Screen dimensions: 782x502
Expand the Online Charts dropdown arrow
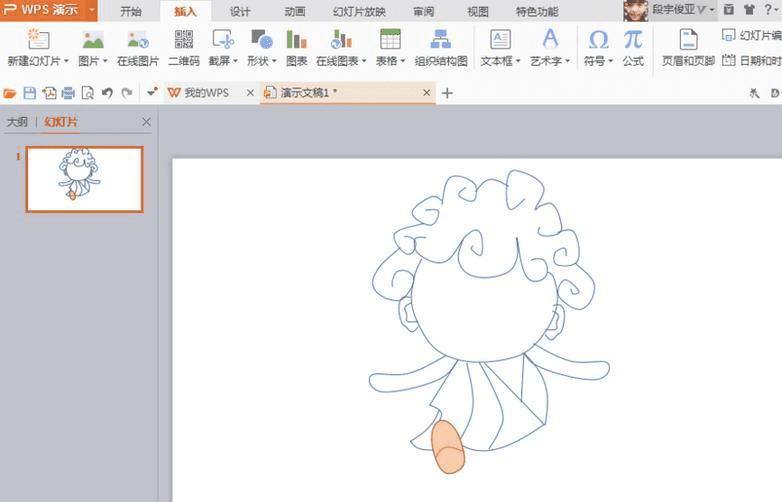pos(364,61)
